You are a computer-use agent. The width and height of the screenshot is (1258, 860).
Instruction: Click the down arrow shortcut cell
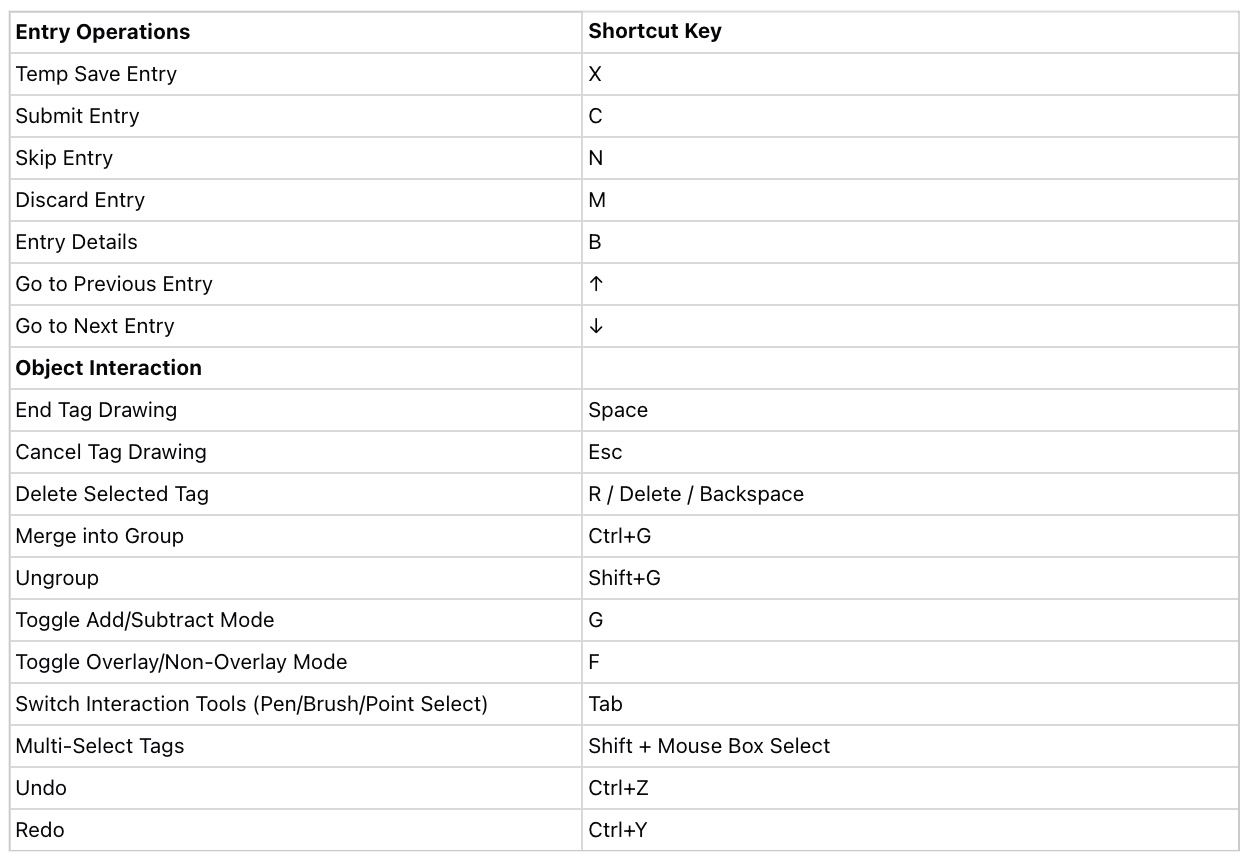597,326
